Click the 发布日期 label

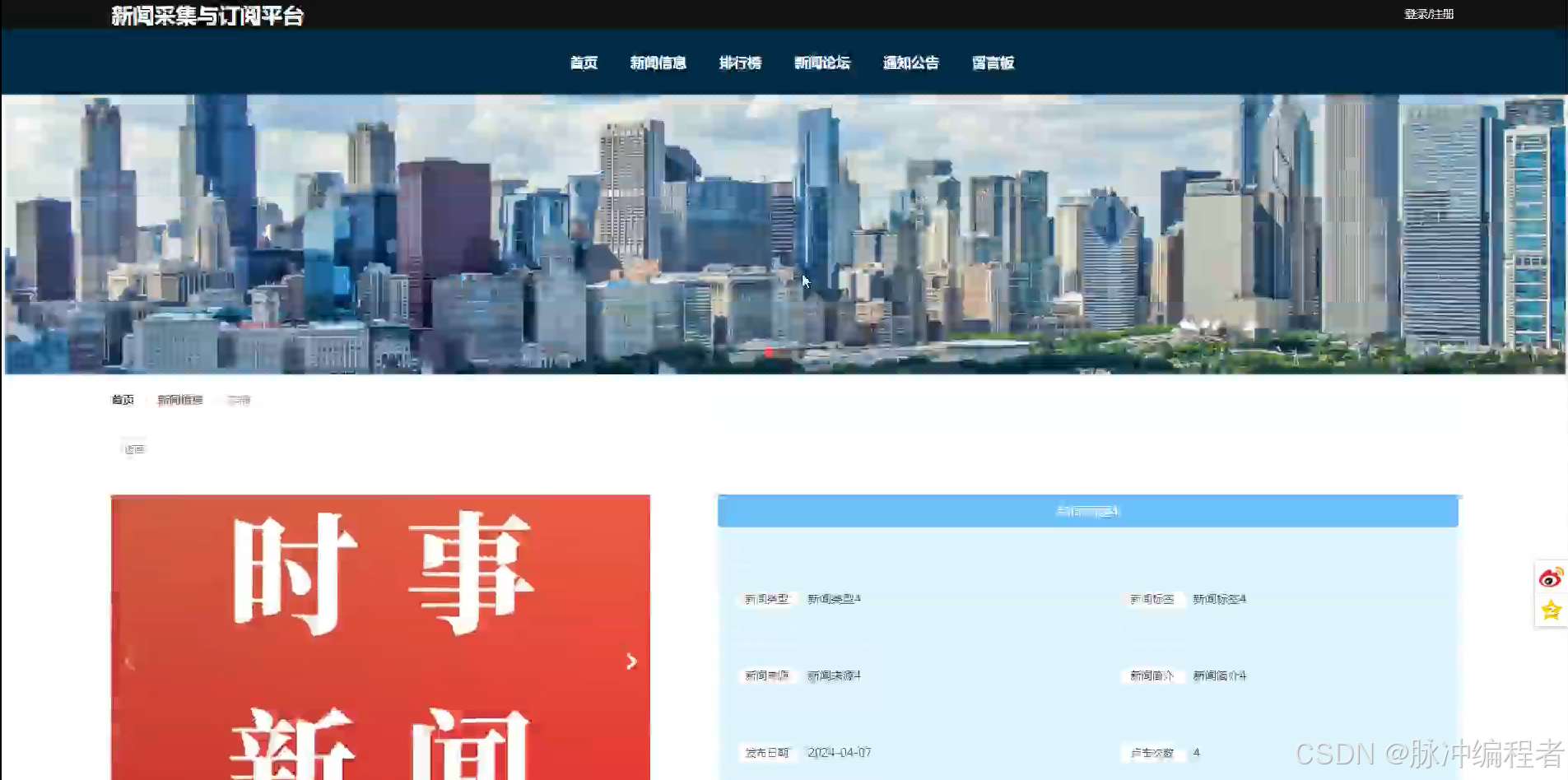(x=766, y=753)
